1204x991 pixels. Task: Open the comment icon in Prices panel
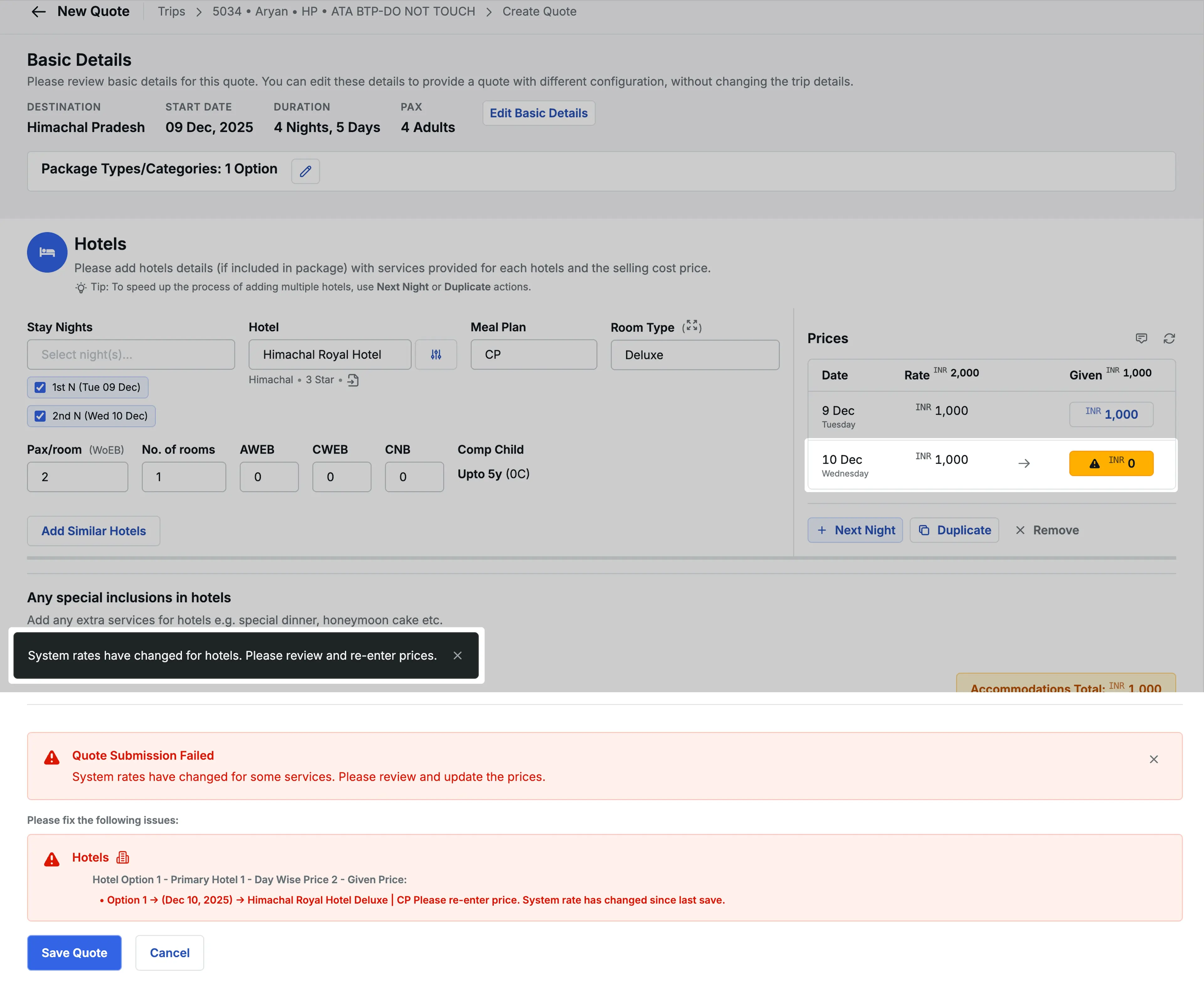(1142, 338)
